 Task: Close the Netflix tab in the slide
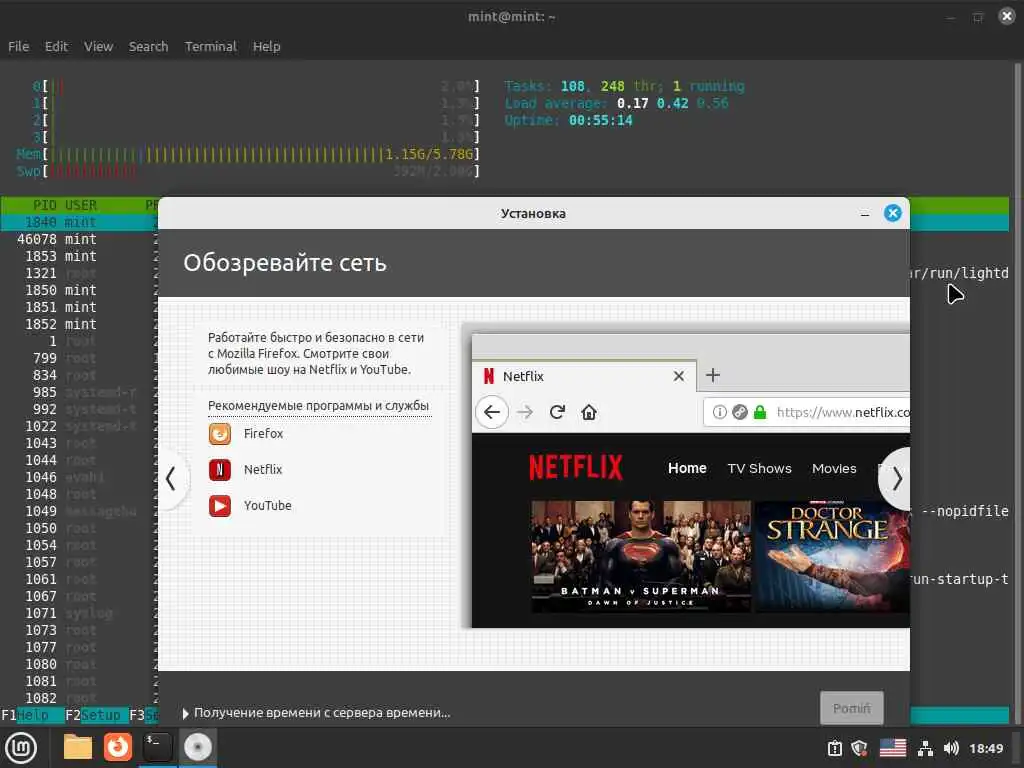pos(679,376)
